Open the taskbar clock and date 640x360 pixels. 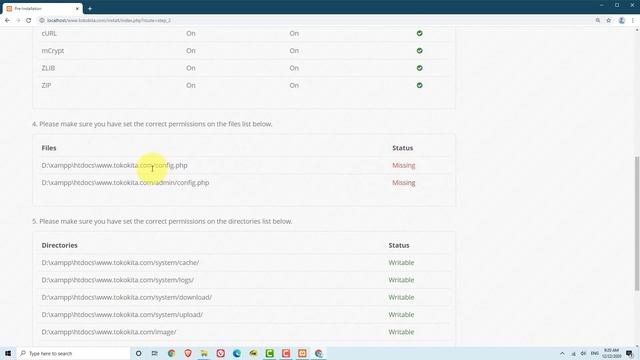(x=611, y=353)
